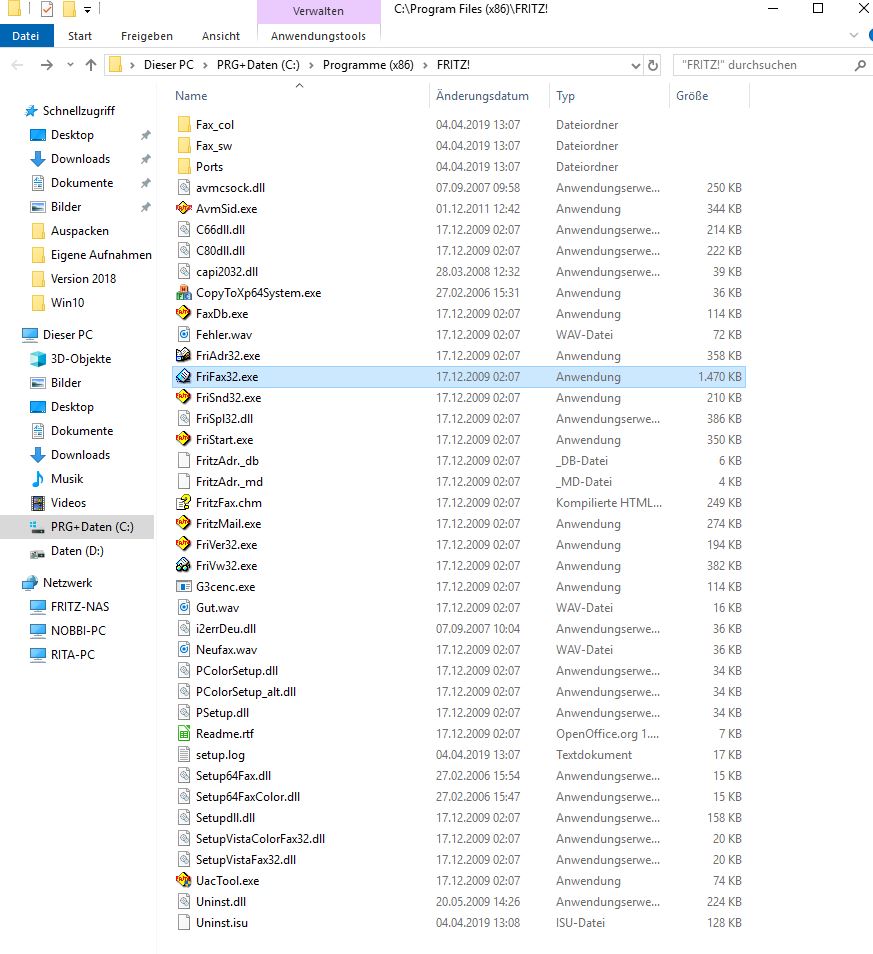Open Schnellzugriff in the navigation pane
This screenshot has height=954, width=873.
78,111
